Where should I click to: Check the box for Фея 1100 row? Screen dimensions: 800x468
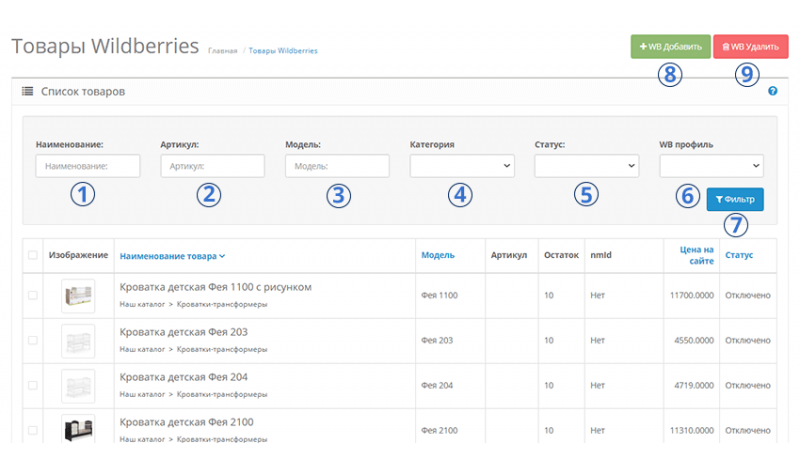click(33, 295)
